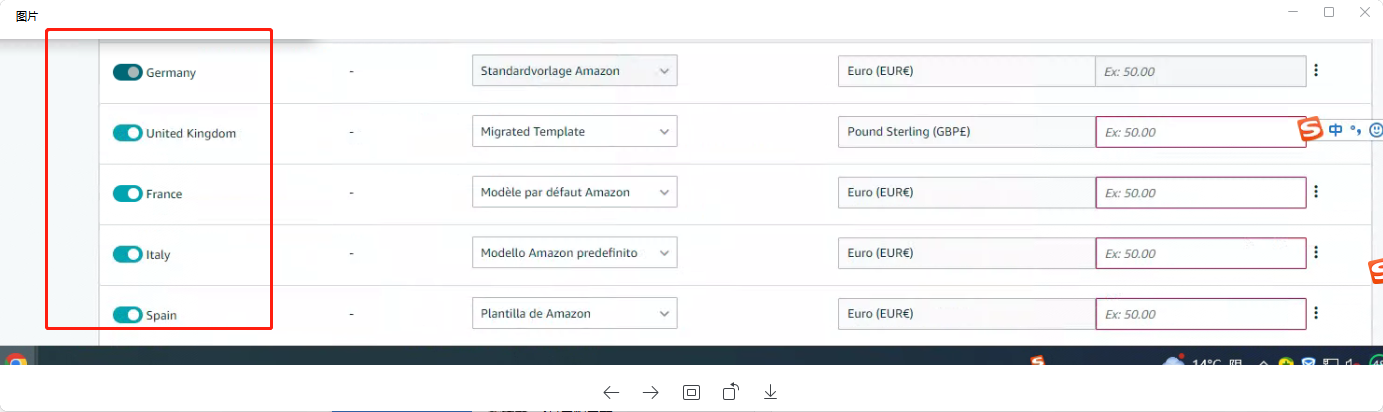
Task: Focus the United Kingdom price input field
Action: (1200, 132)
